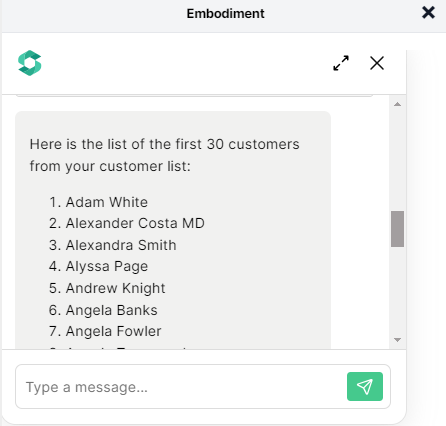Viewport: 446px width, 426px height.
Task: Click the 'Embodiment' panel title
Action: 225,13
